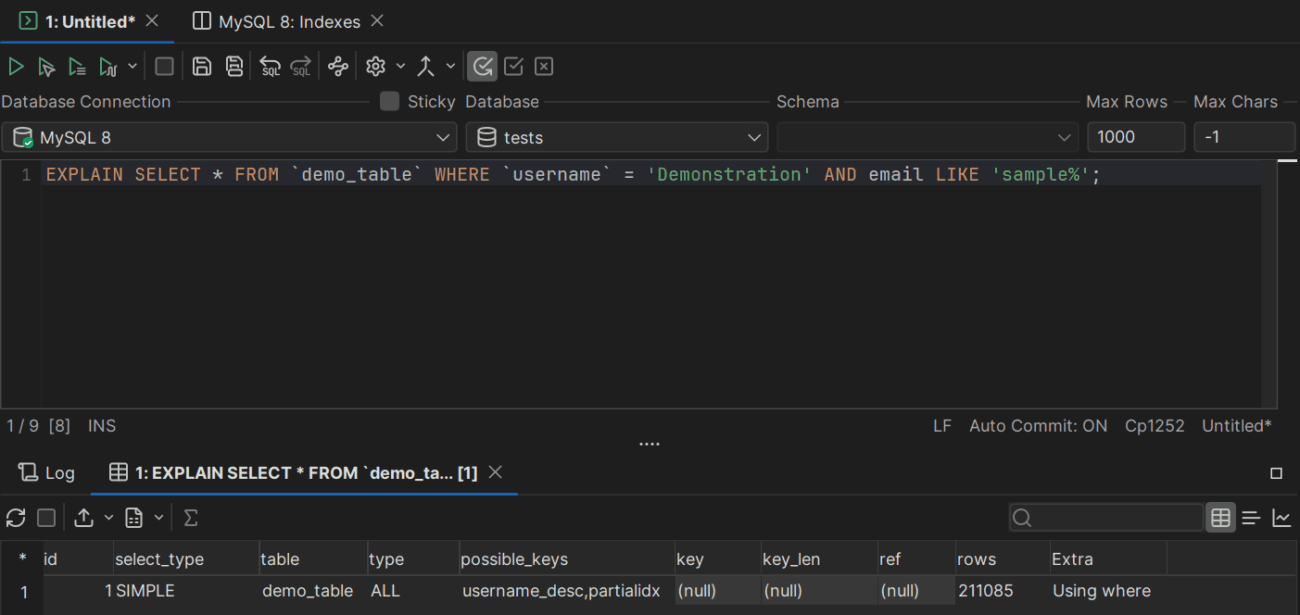Run the entire SQL script
Viewport: 1300px width, 615px height.
(x=77, y=66)
